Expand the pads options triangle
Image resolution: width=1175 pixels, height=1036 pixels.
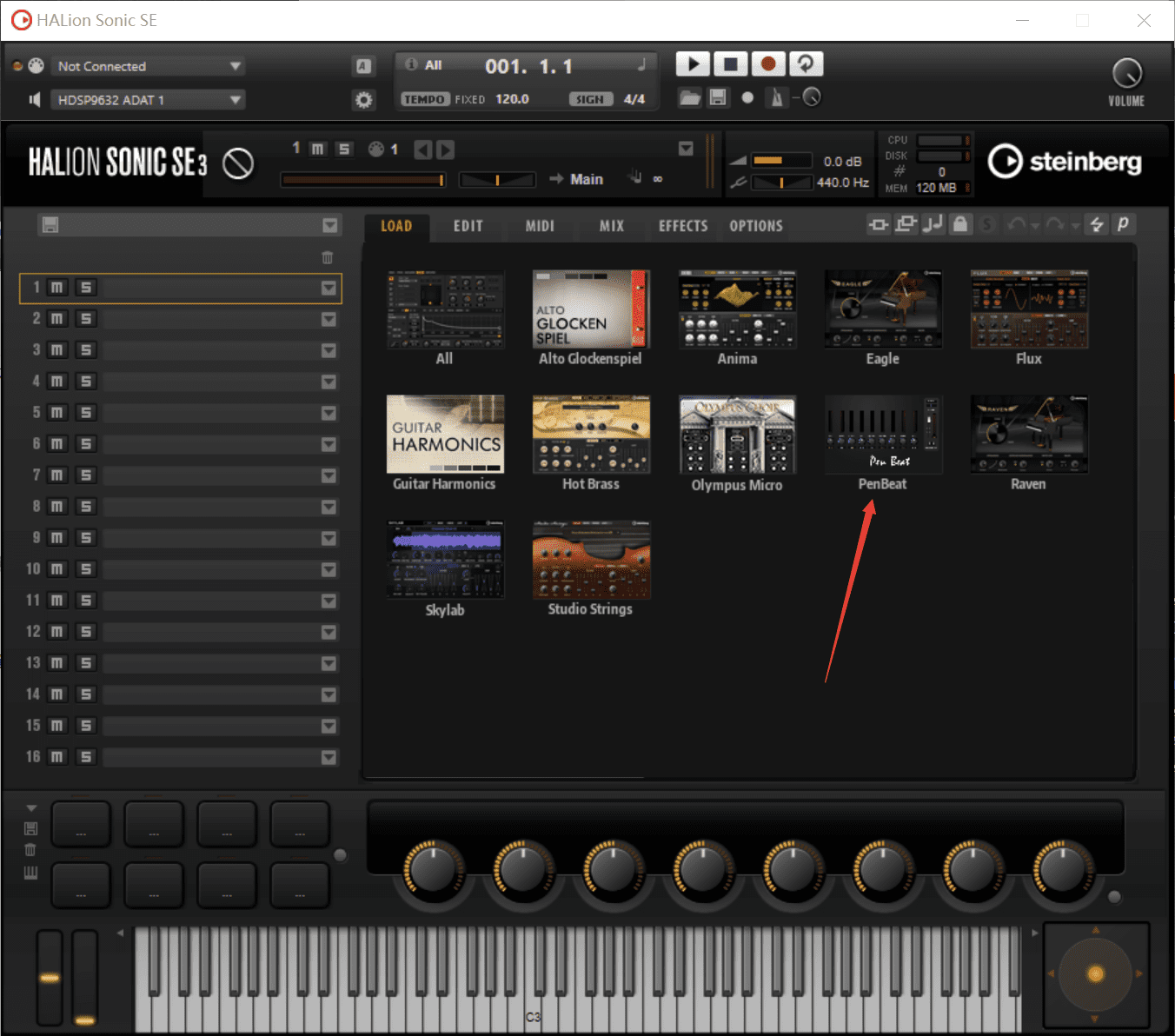coord(31,808)
